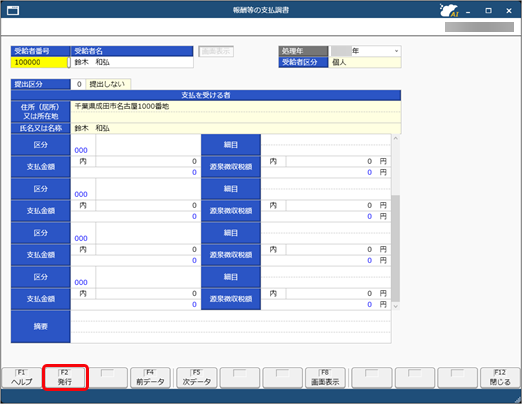This screenshot has width=522, height=404.
Task: Click the window system menu icon
Action: (13, 10)
